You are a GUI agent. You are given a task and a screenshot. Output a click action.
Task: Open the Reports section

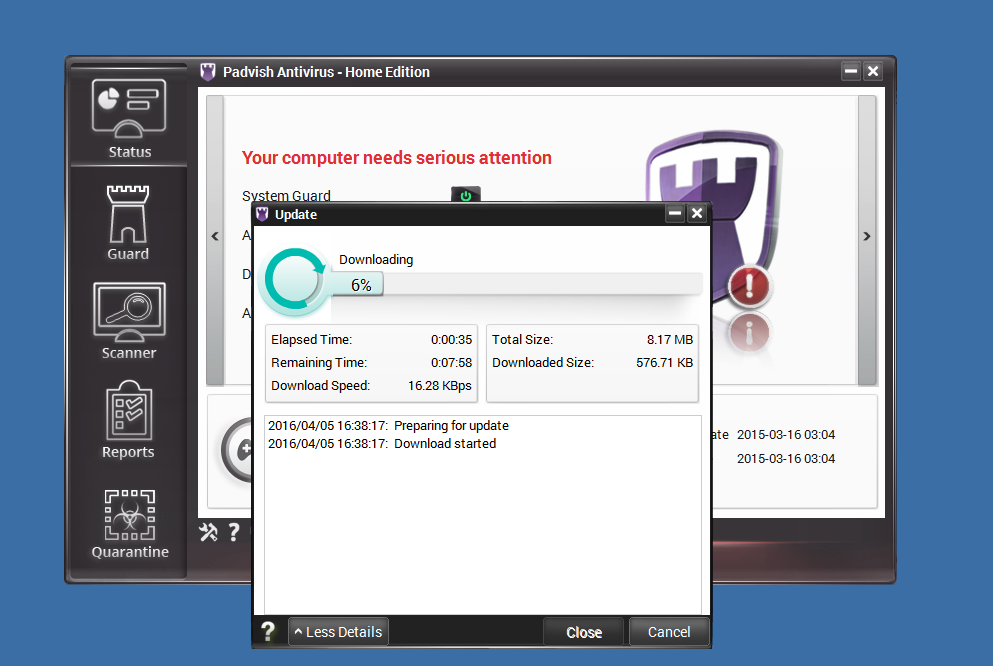click(x=129, y=420)
